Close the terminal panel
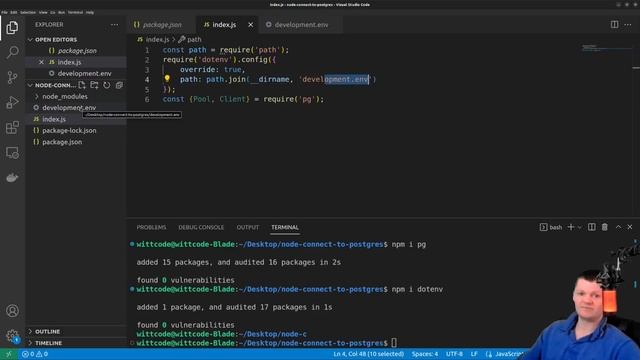 630,227
